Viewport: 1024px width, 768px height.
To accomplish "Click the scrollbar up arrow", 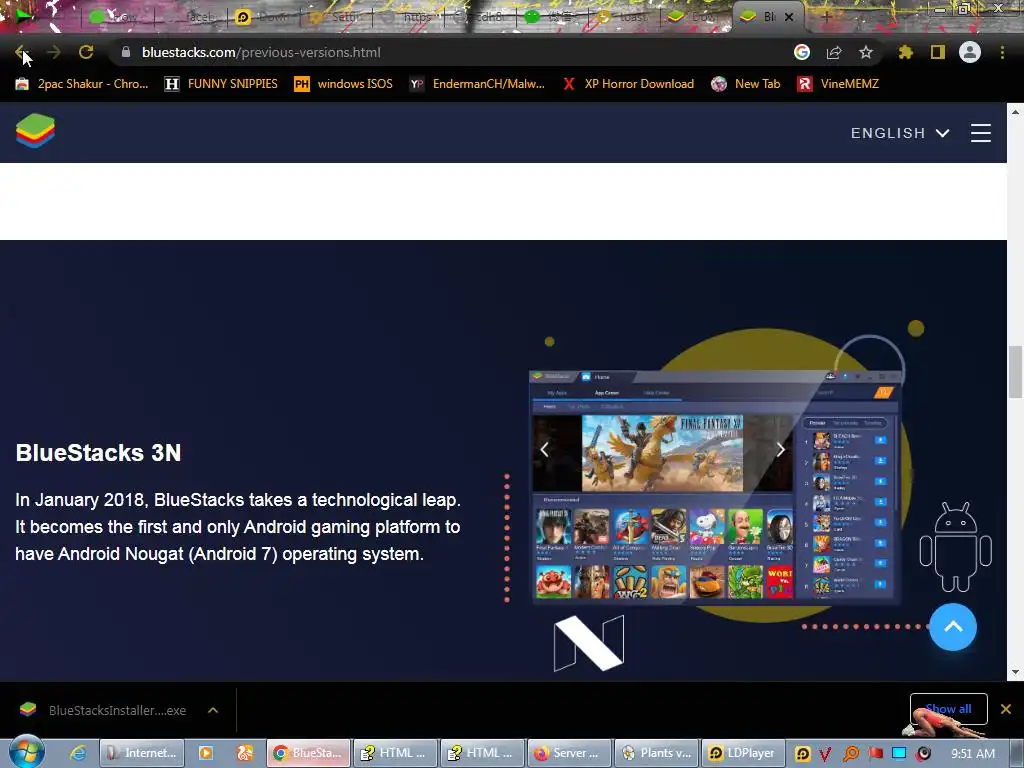I will 1015,111.
